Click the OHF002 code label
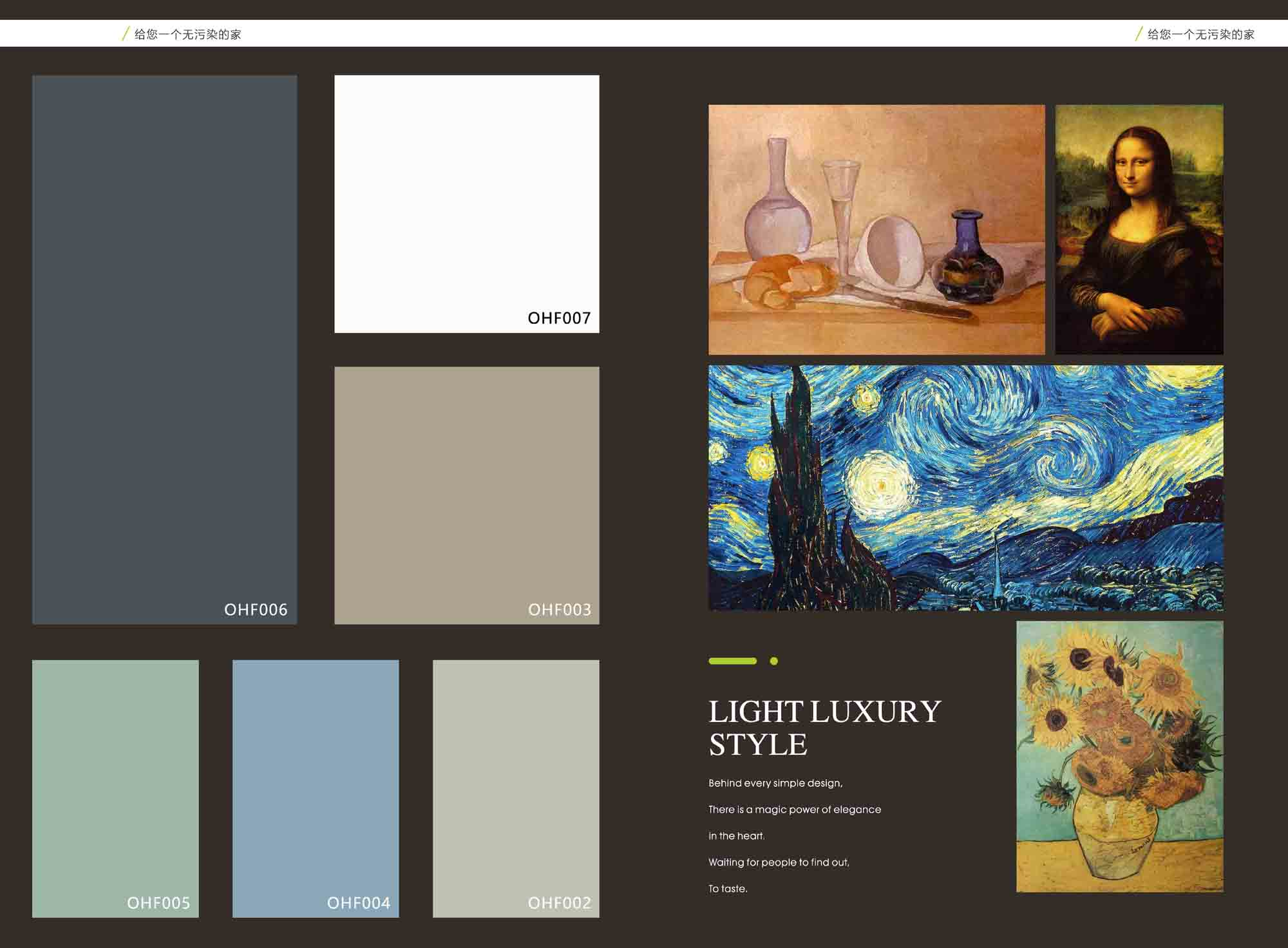 point(559,903)
